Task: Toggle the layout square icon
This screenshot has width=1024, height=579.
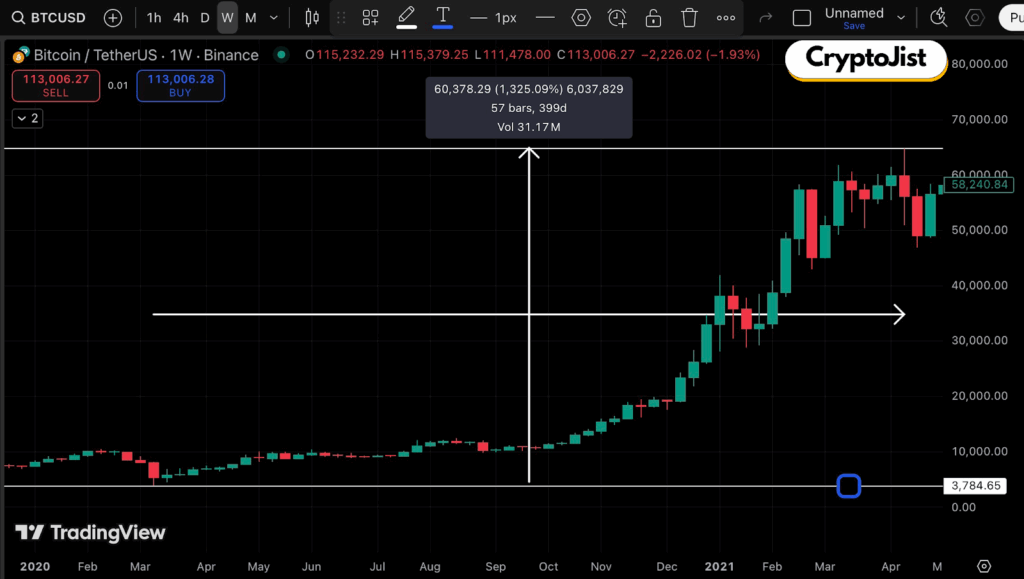Action: point(801,17)
